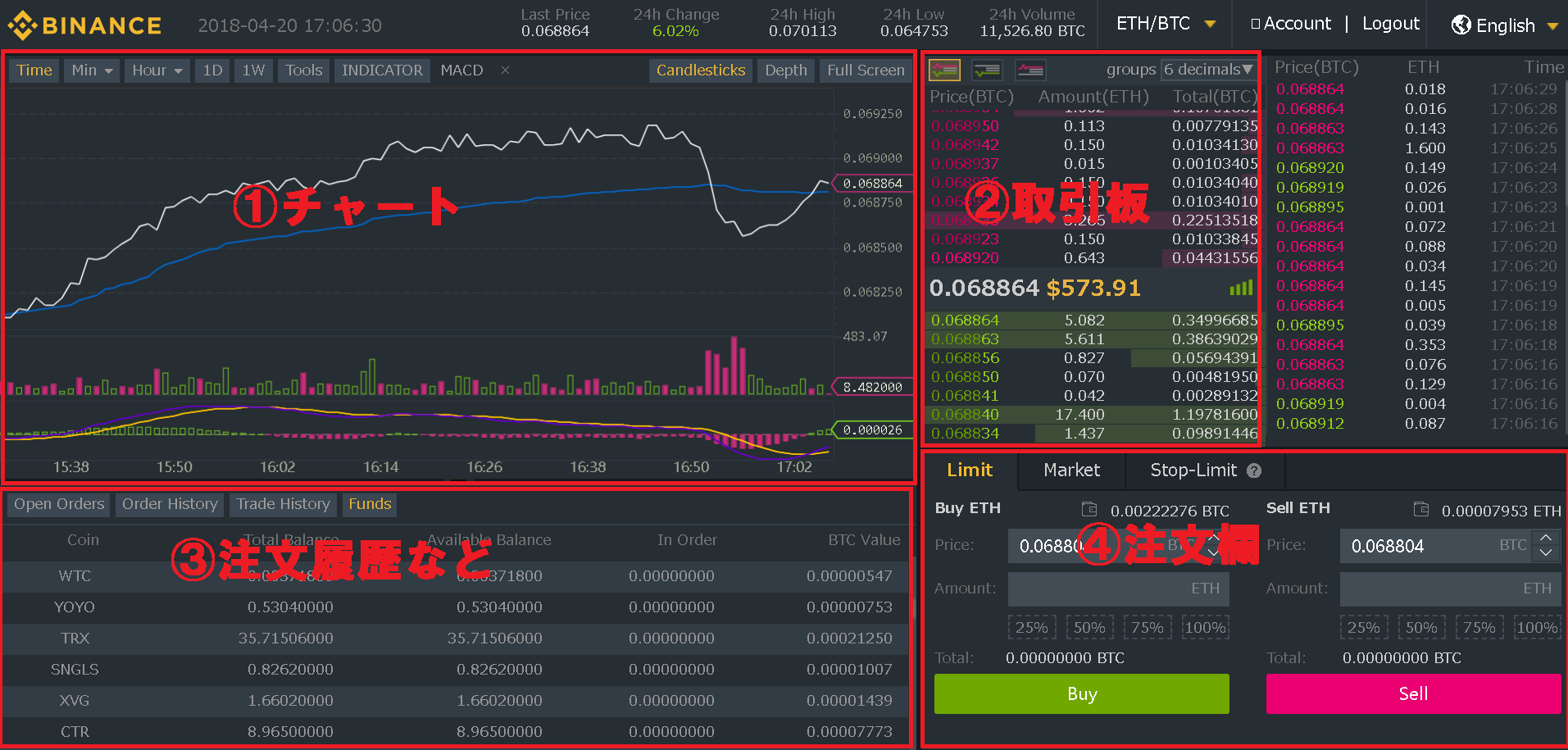
Task: Set Sell amount to 25%
Action: (x=1364, y=628)
